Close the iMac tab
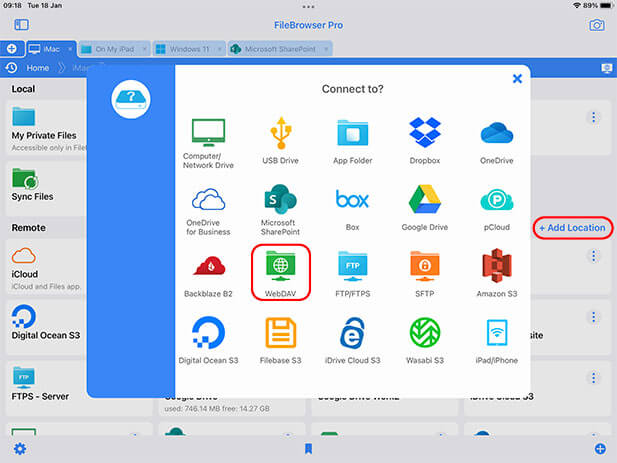This screenshot has height=463, width=617. coord(70,49)
